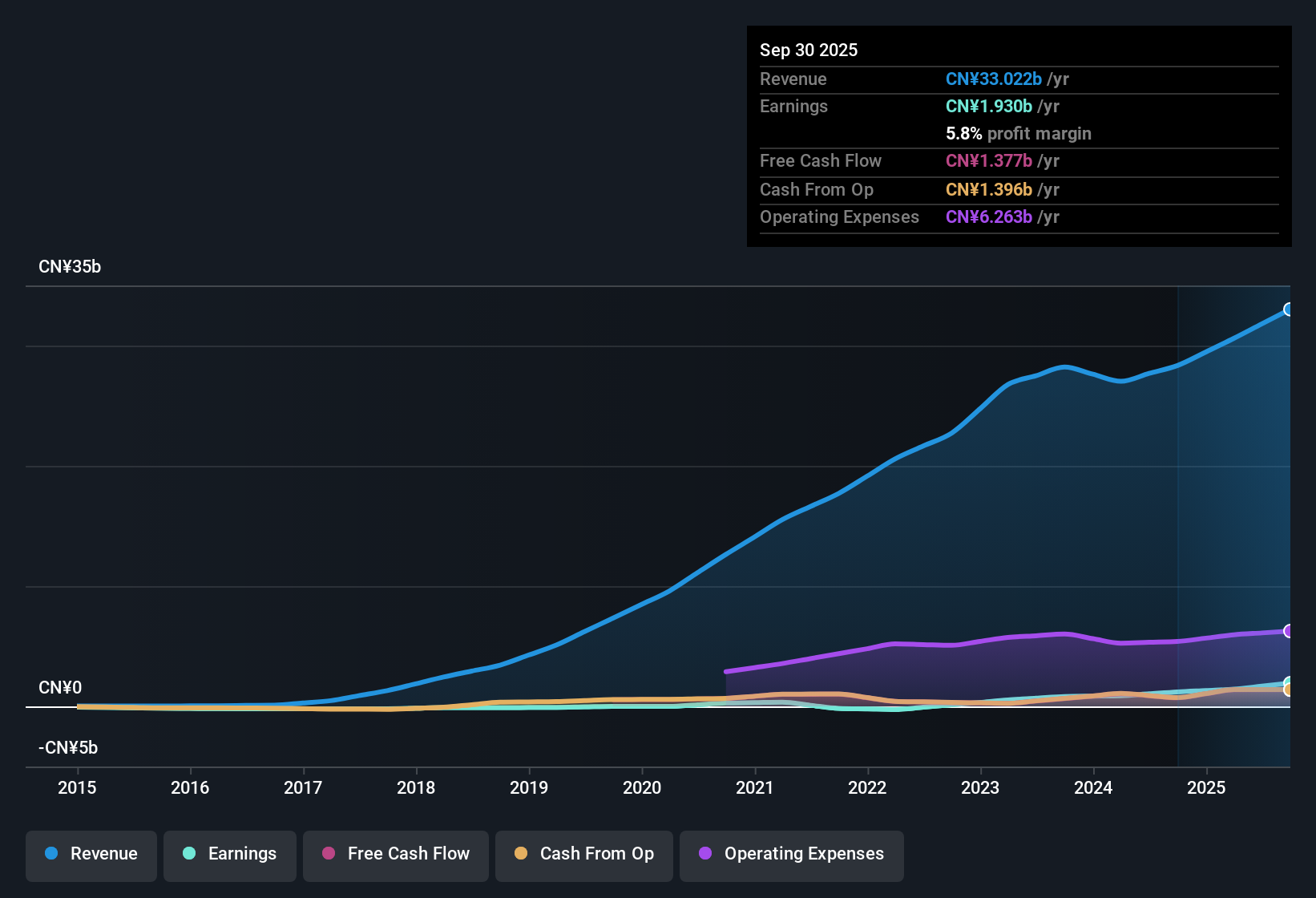Click the Cash From Op legend button
Screen dimensions: 1316x898
click(x=583, y=855)
